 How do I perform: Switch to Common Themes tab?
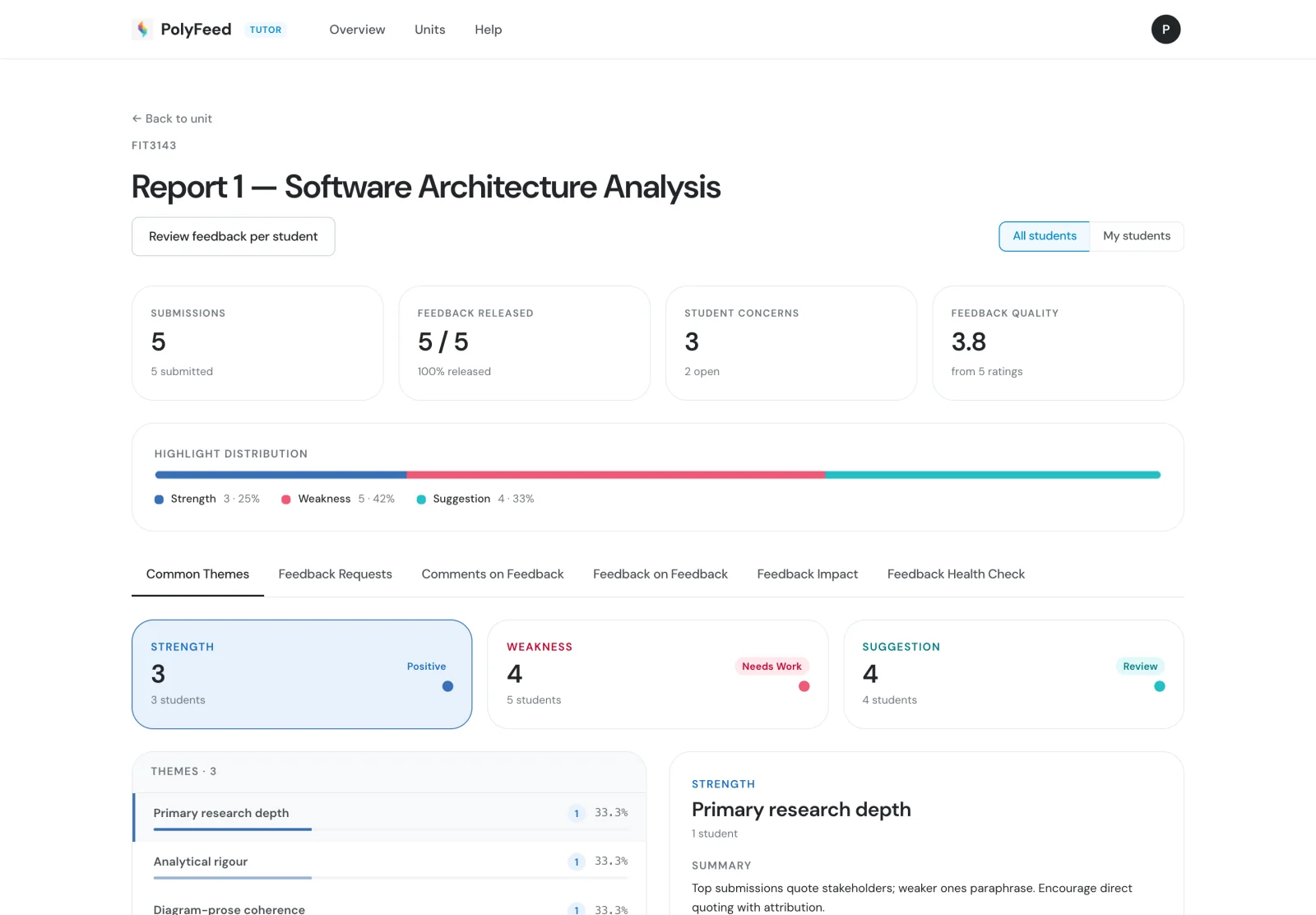tap(197, 574)
